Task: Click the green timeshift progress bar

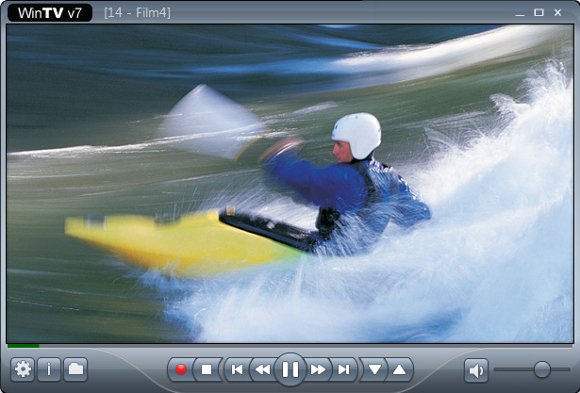Action: 23,346
